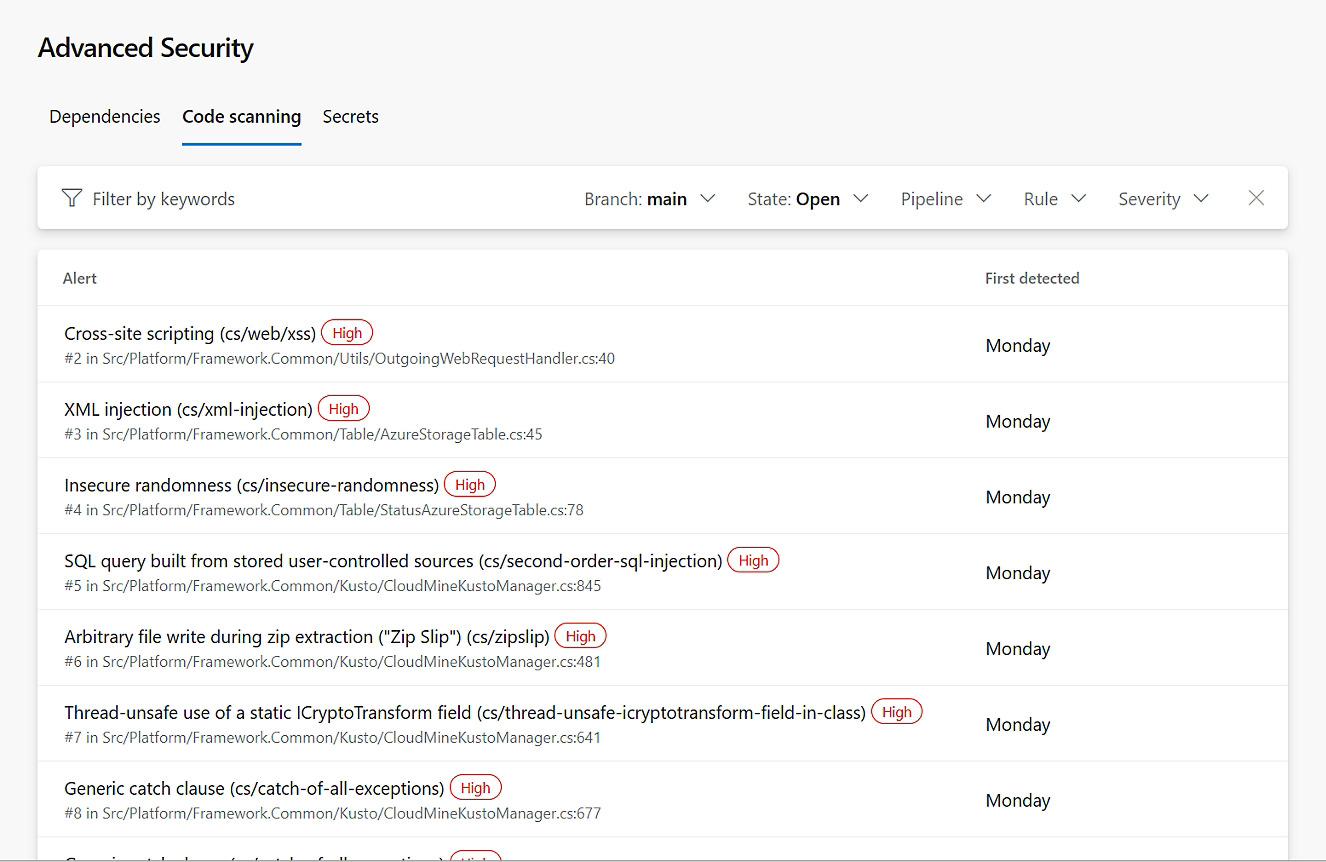Screen dimensions: 1326x862
Task: Click the High badge on Zip Slip alert
Action: click(580, 635)
